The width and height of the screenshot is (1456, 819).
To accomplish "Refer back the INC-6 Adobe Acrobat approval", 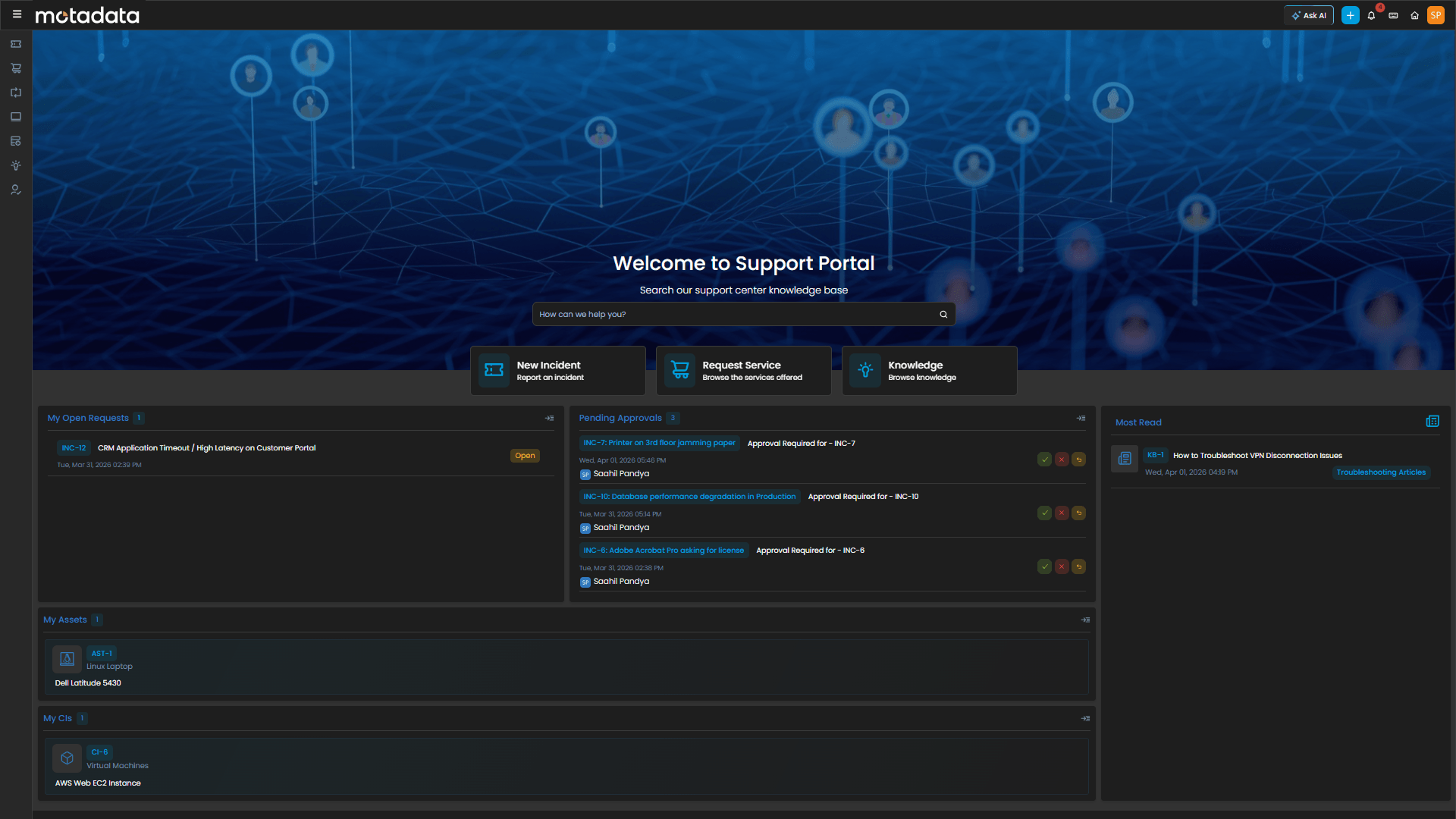I will point(1079,566).
